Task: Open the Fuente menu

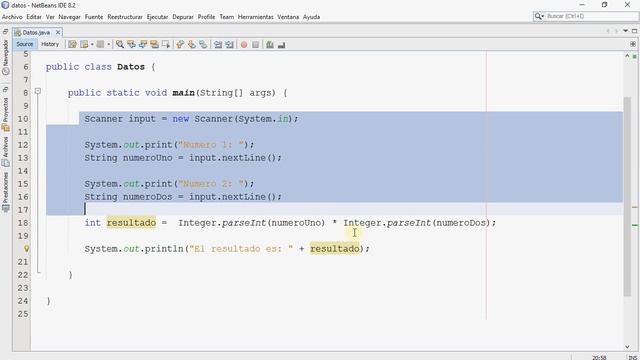Action: coord(94,17)
